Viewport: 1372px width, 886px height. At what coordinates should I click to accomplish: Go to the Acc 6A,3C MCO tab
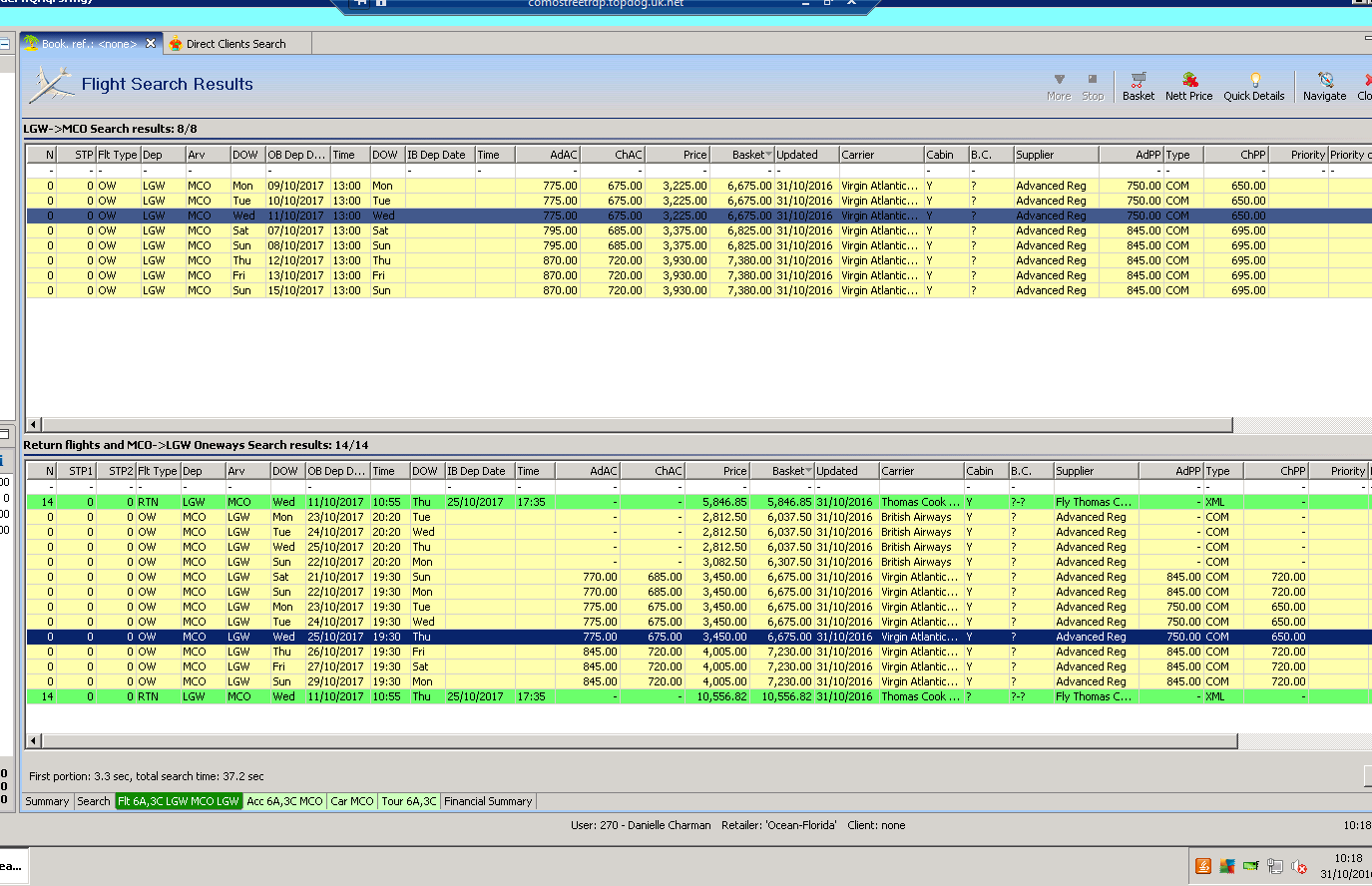(284, 801)
